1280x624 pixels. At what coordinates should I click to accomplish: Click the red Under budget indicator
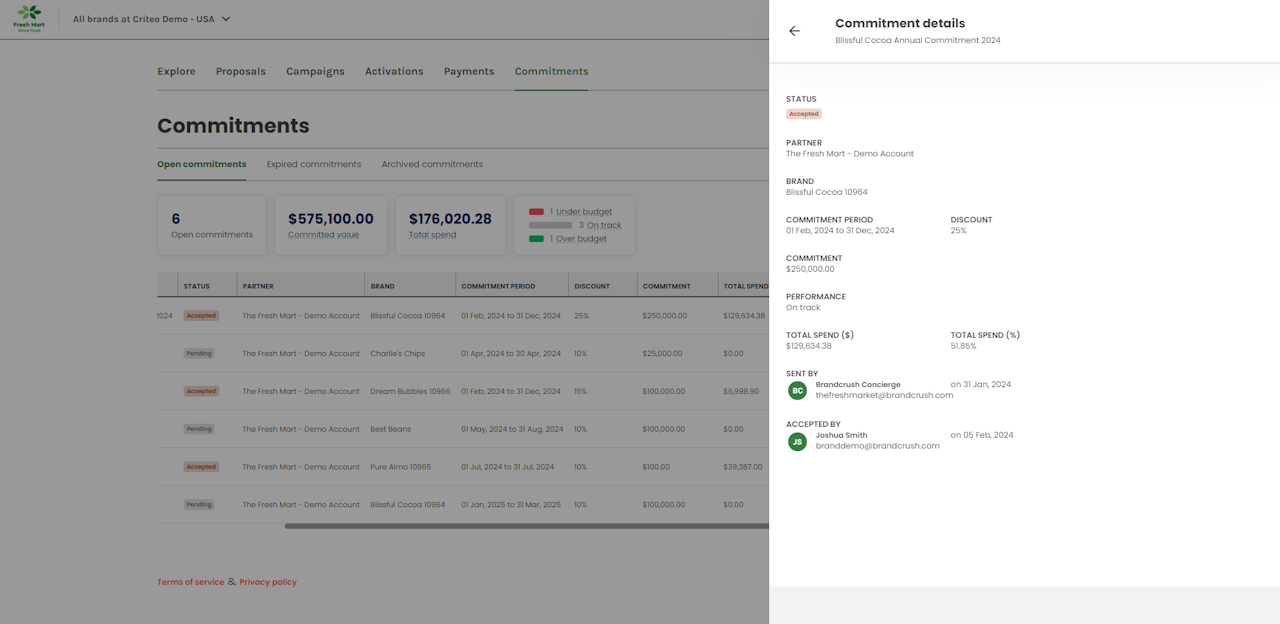(x=536, y=212)
